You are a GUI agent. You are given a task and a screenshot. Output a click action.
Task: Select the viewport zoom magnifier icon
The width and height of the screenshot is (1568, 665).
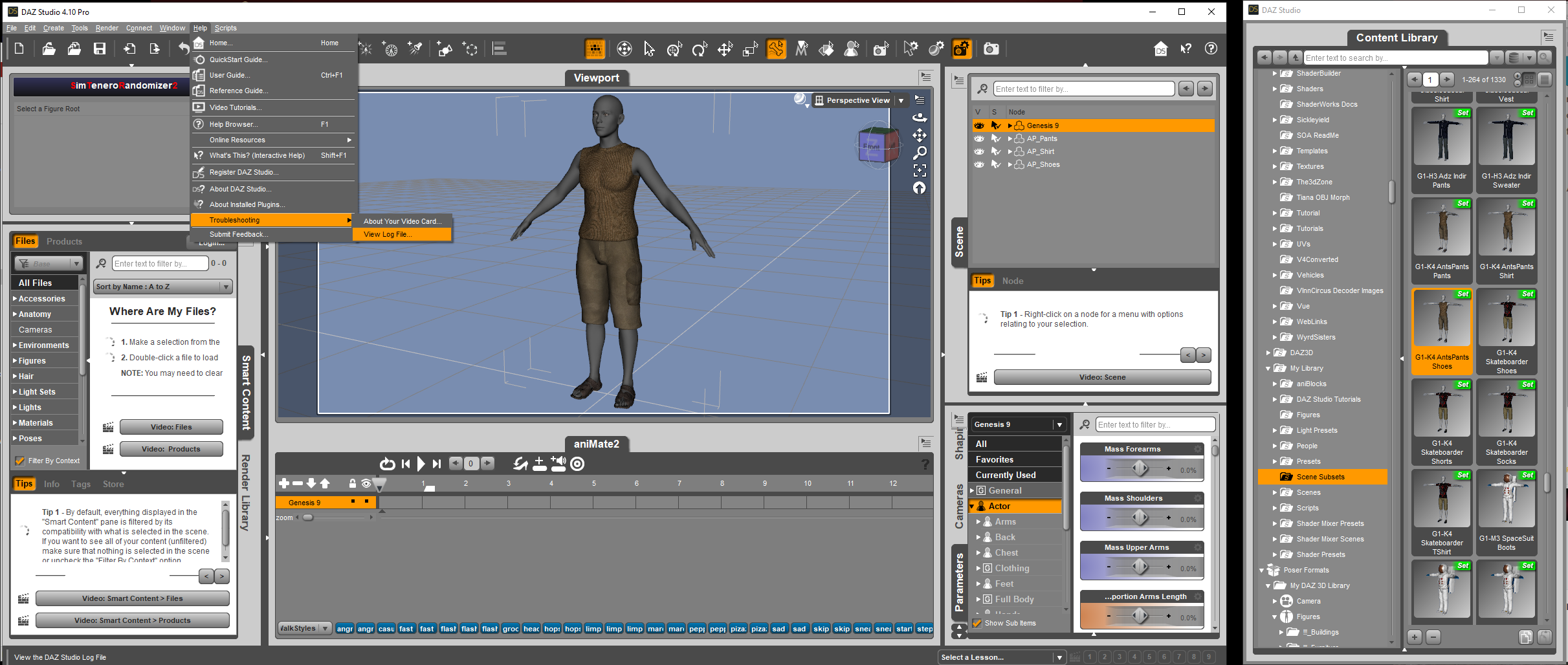click(x=919, y=153)
